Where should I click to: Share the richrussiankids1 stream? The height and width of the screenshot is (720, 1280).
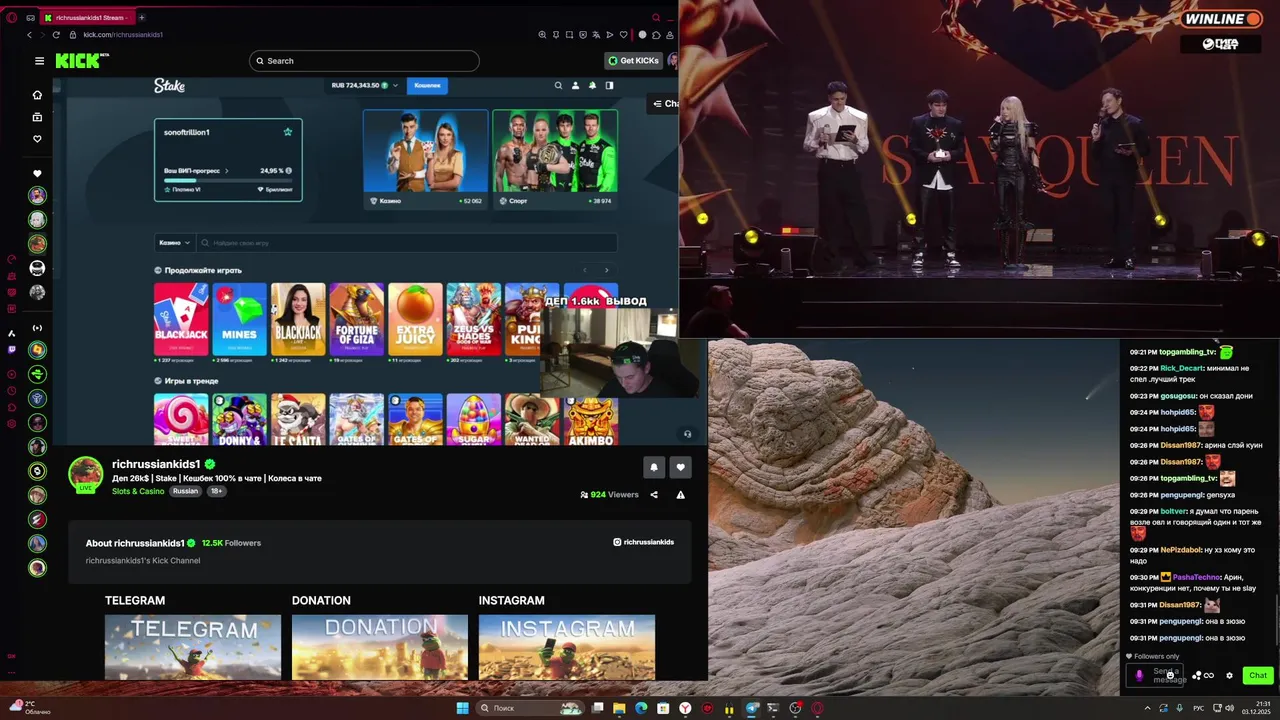654,495
